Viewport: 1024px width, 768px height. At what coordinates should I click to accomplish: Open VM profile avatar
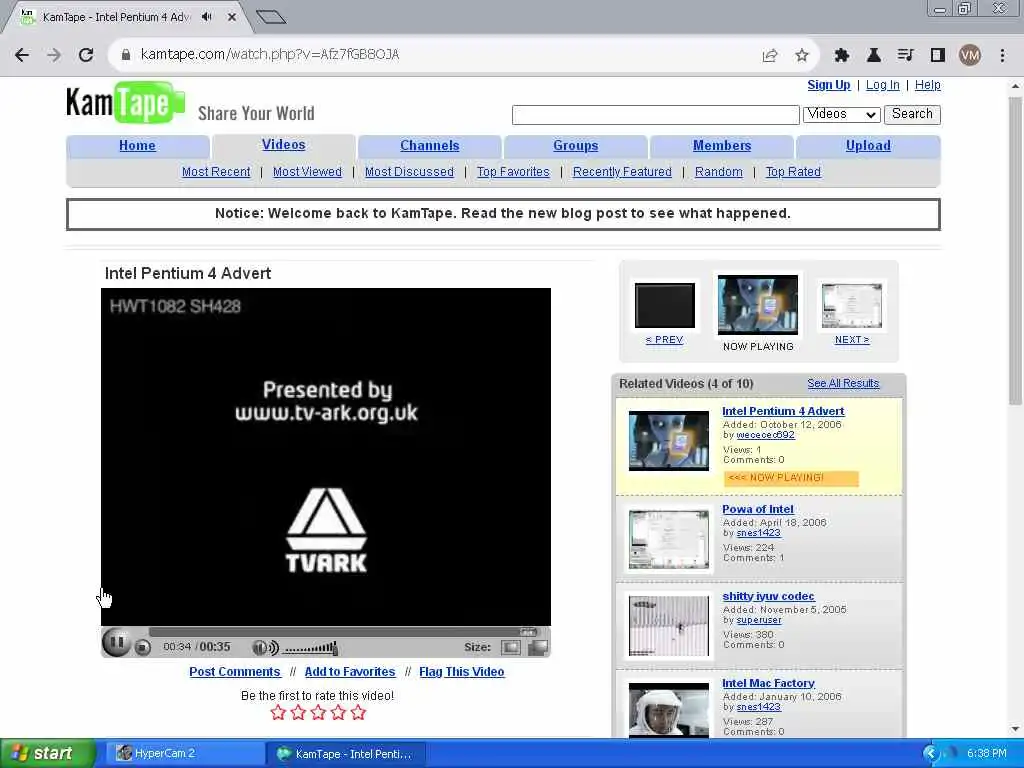[970, 56]
